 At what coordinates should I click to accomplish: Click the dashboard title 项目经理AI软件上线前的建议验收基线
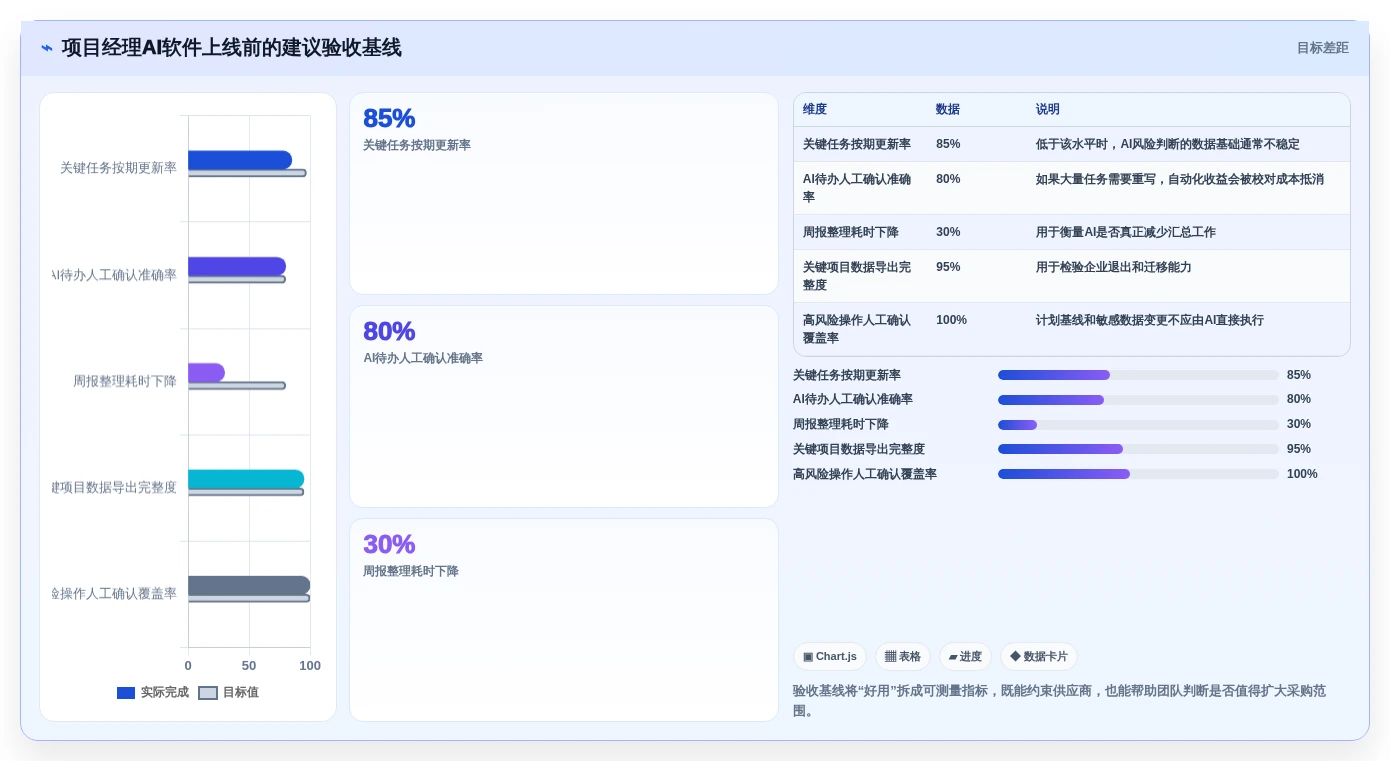tap(232, 48)
